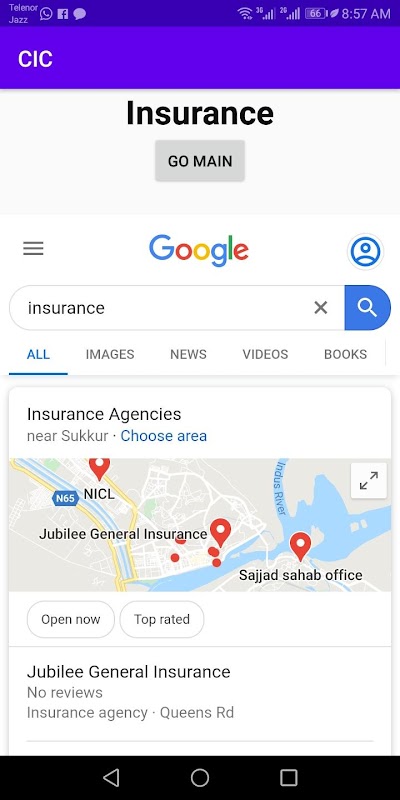Tap the Jubilee General Insurance map pin

tap(220, 532)
